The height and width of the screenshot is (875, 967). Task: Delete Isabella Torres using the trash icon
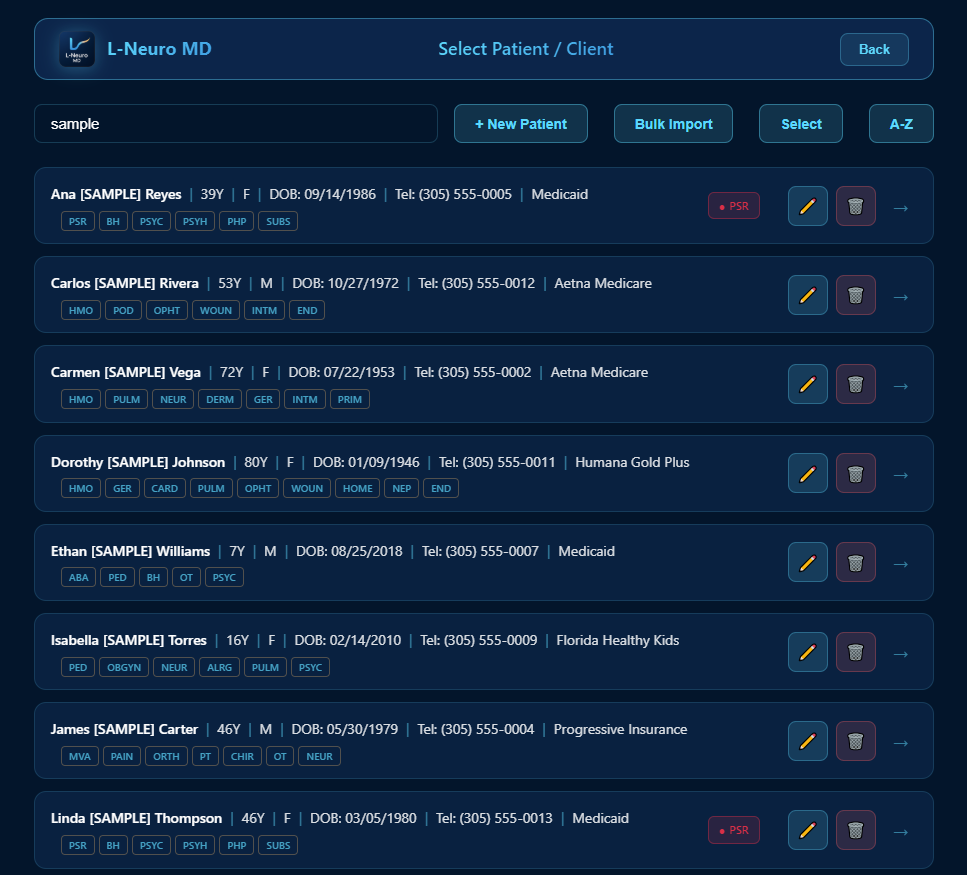click(855, 652)
